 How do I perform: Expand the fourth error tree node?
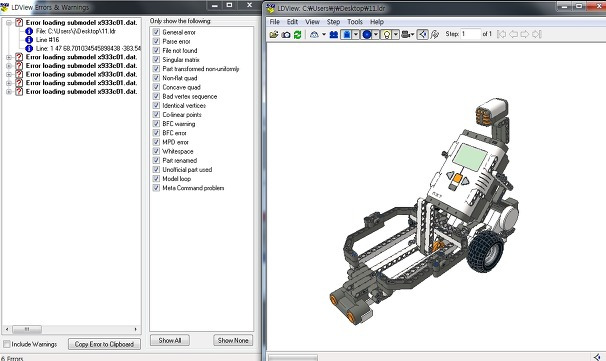point(9,74)
